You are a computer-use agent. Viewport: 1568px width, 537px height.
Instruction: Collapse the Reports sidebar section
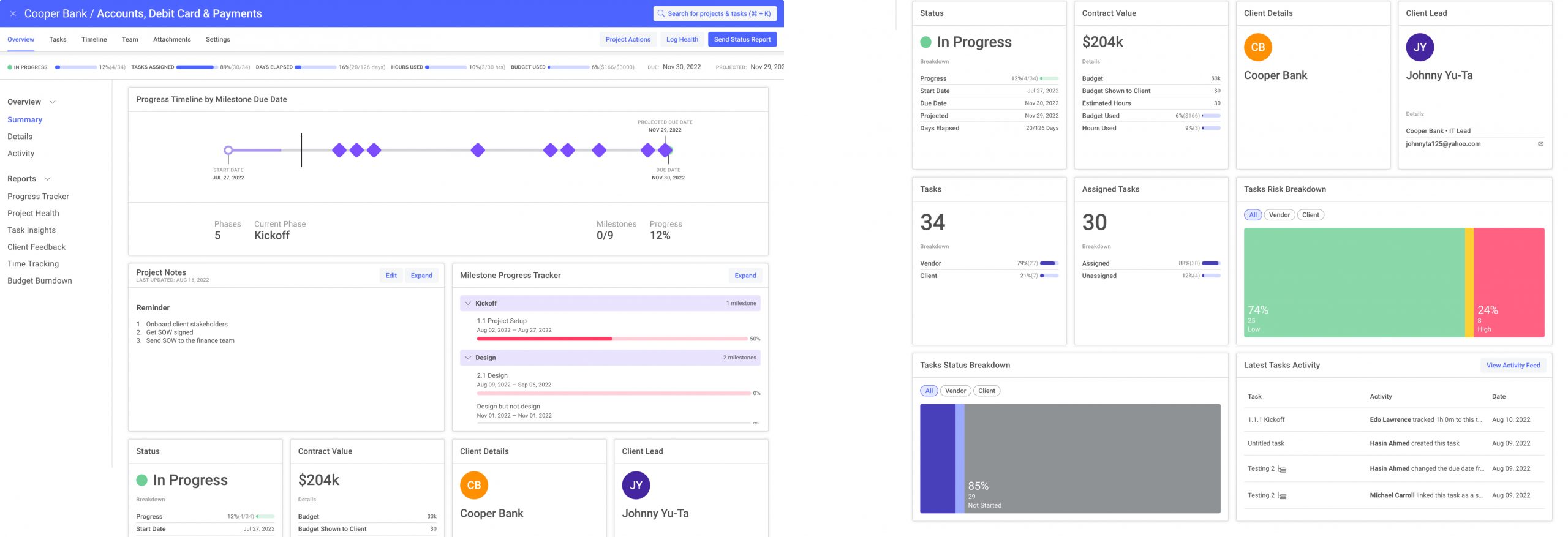[48, 179]
